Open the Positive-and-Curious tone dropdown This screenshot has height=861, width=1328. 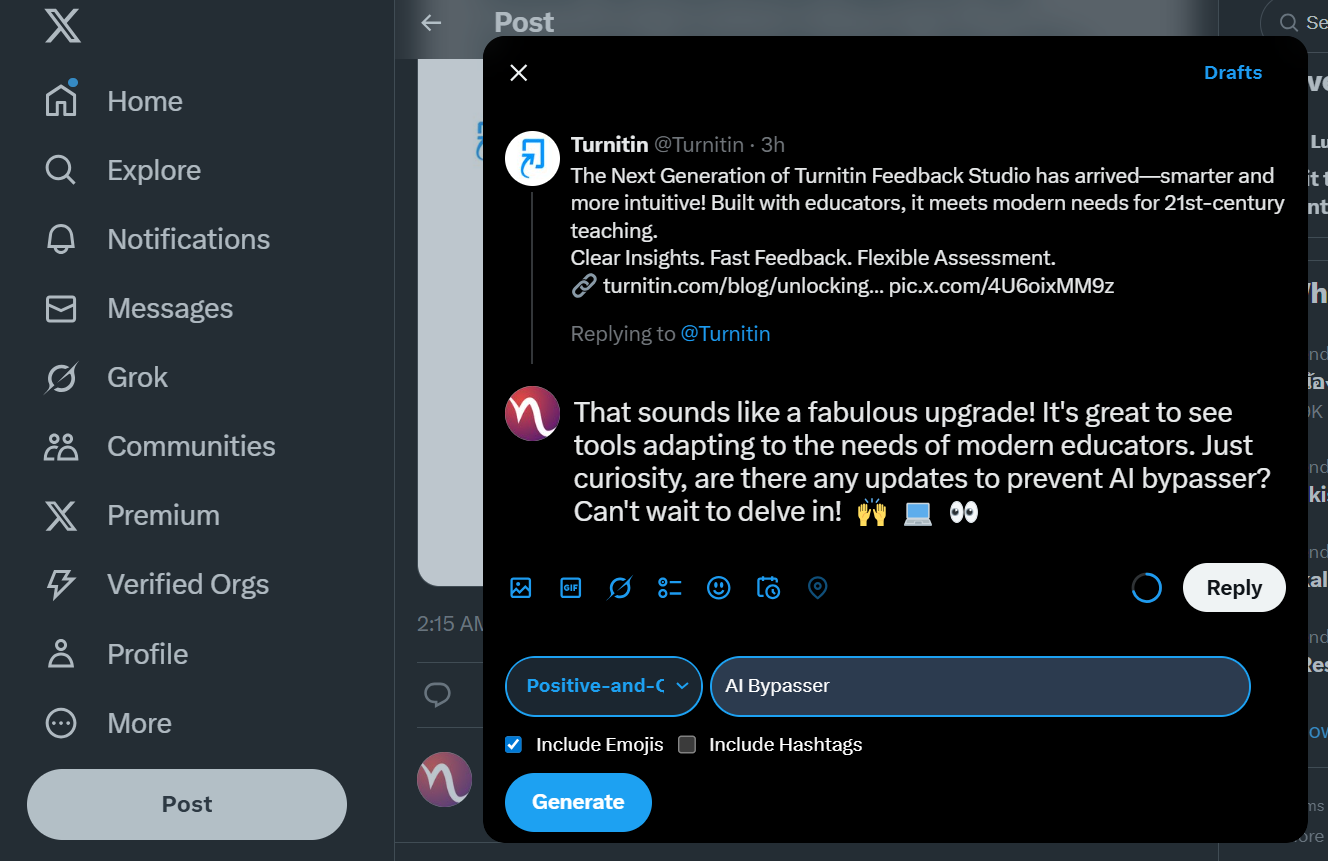point(603,686)
